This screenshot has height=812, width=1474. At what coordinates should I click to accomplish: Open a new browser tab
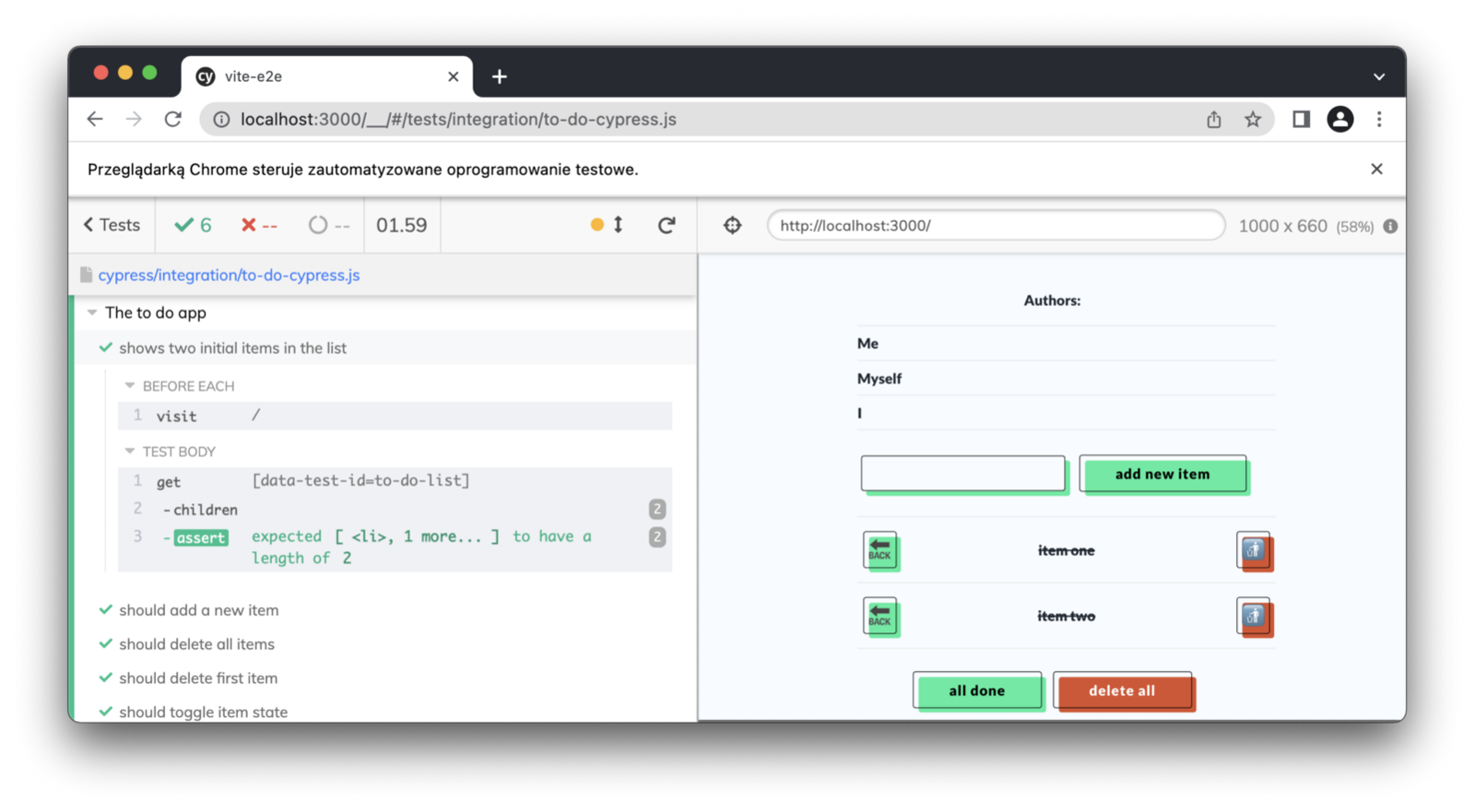[x=500, y=76]
